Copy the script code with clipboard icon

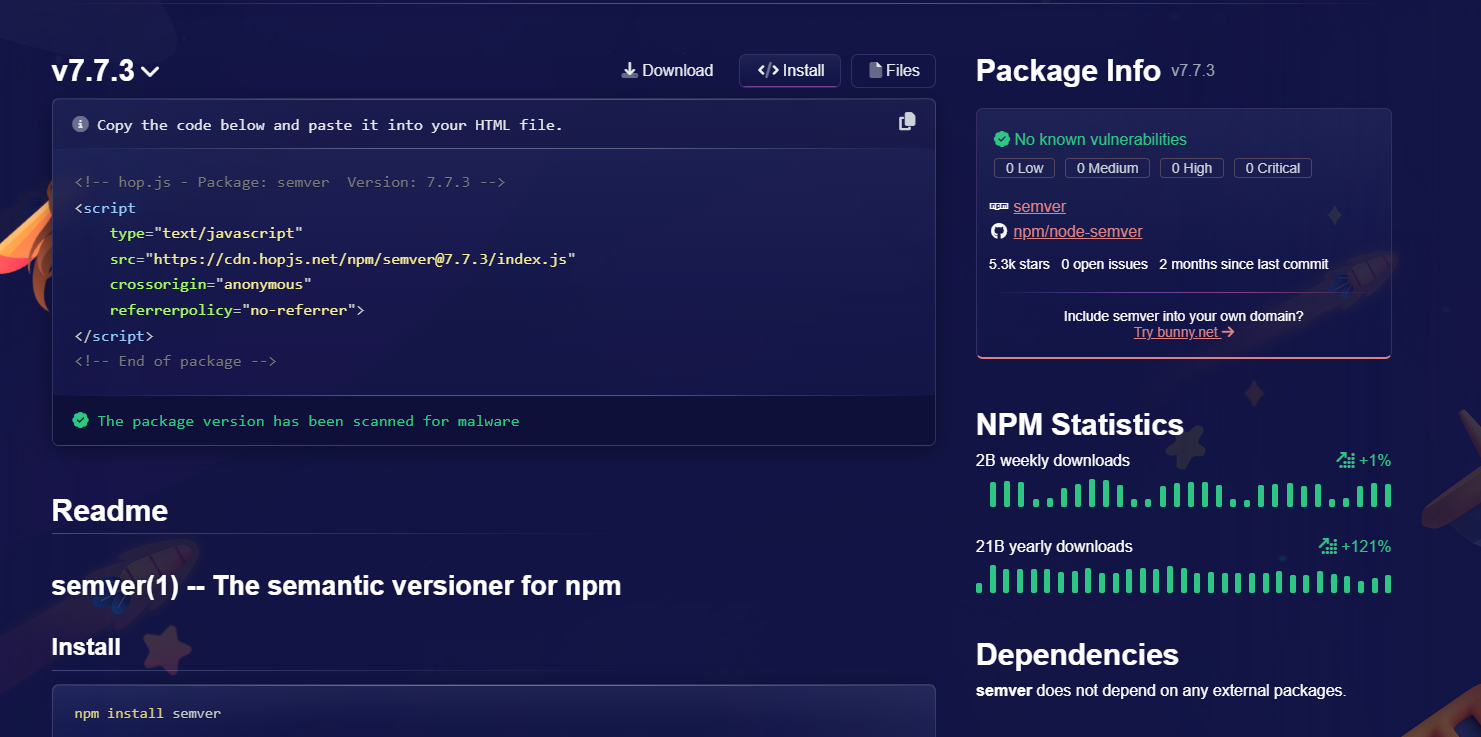click(x=907, y=122)
